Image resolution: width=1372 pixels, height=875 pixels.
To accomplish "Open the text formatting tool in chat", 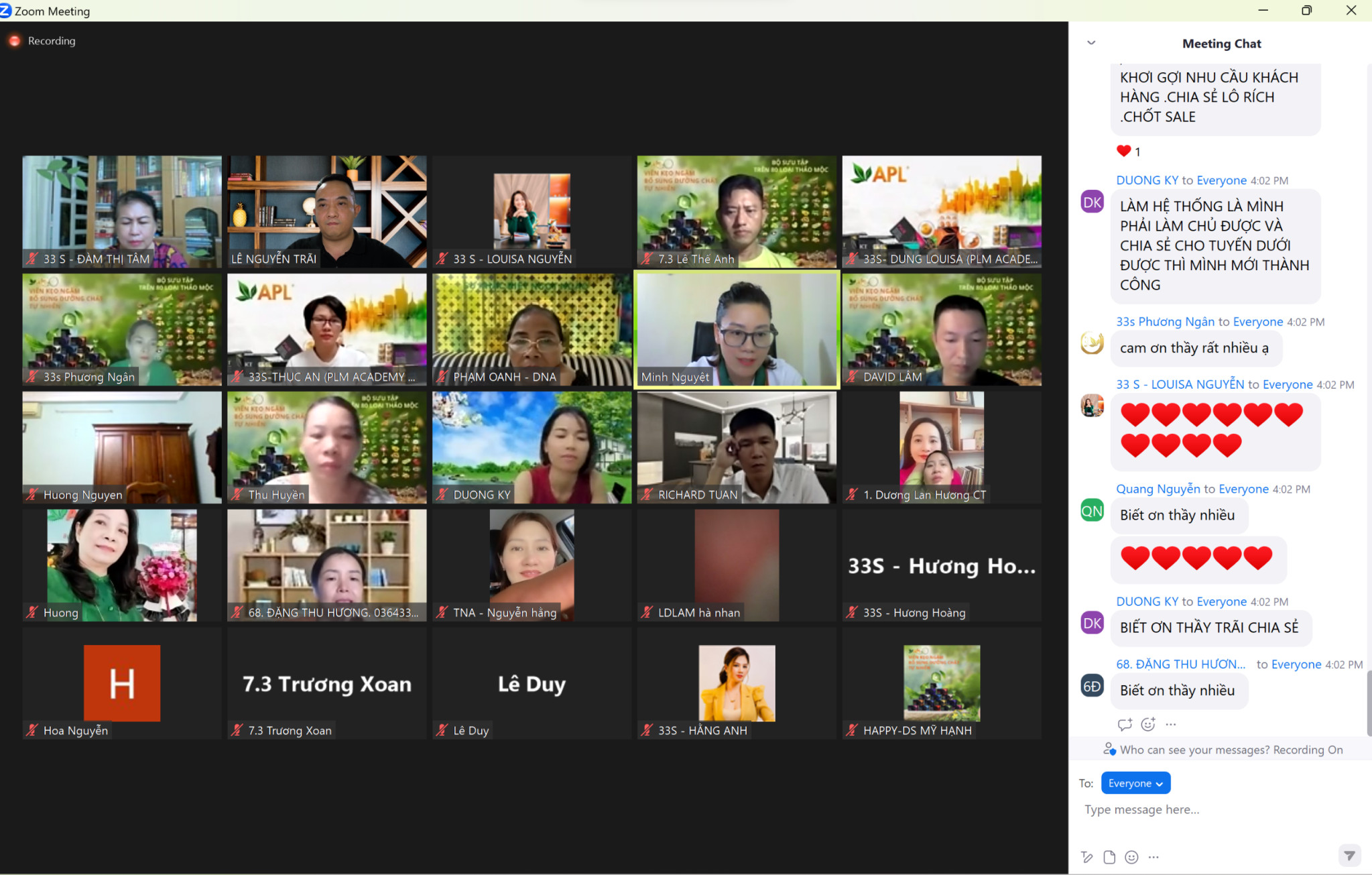I will [x=1087, y=857].
